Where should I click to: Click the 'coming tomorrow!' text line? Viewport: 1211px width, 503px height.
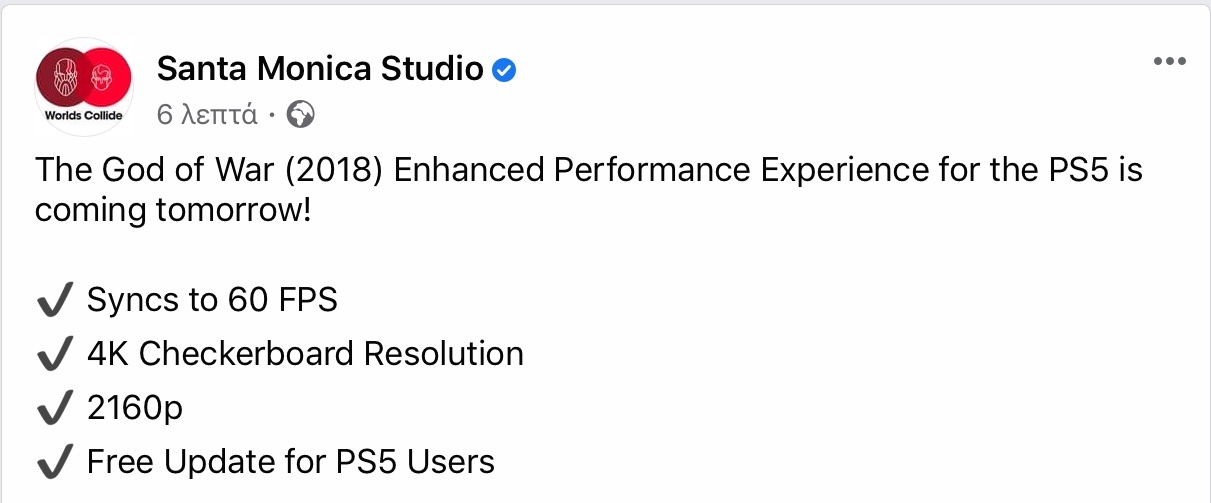coord(173,213)
